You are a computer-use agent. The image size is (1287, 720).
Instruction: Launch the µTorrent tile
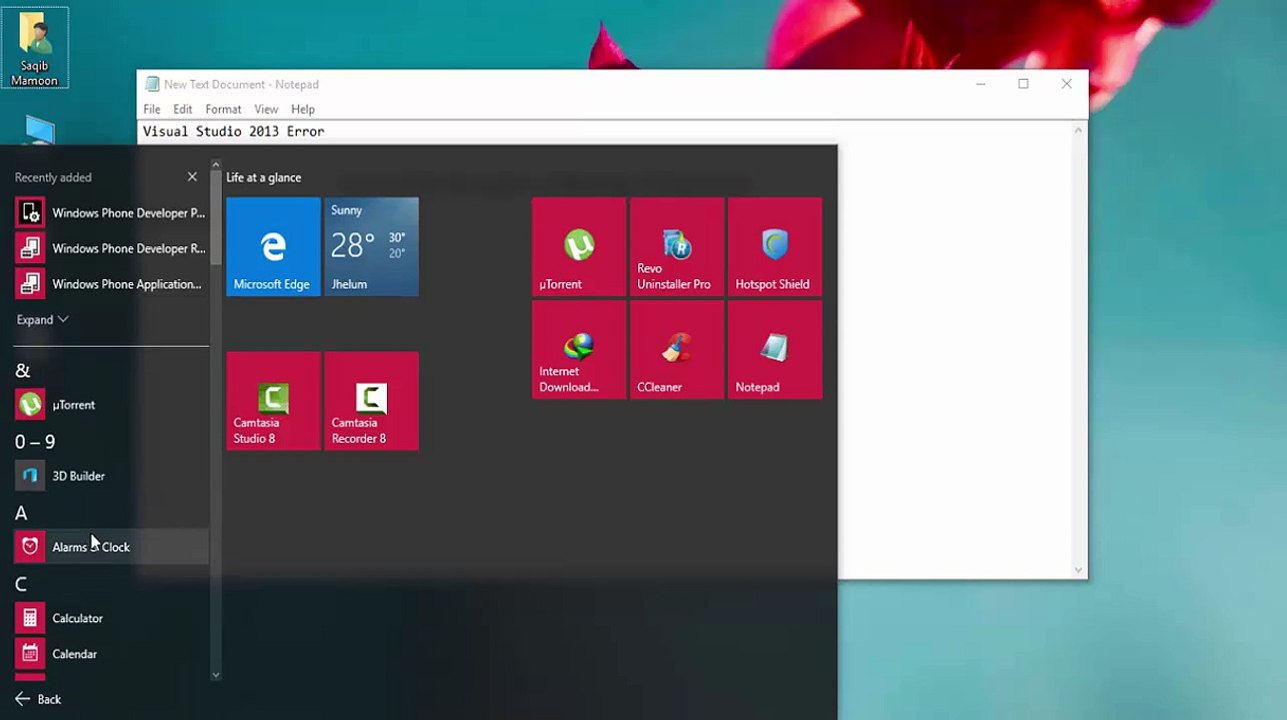tap(579, 247)
